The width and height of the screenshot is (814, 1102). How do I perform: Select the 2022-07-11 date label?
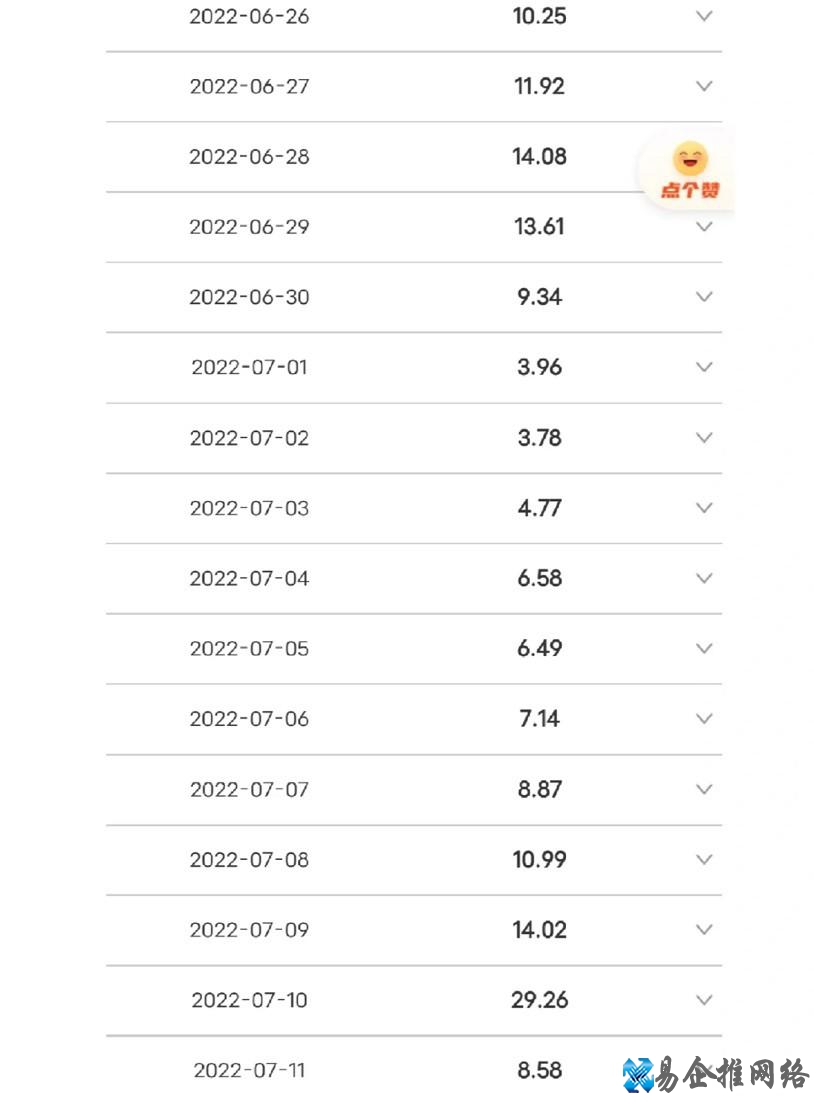(249, 1071)
